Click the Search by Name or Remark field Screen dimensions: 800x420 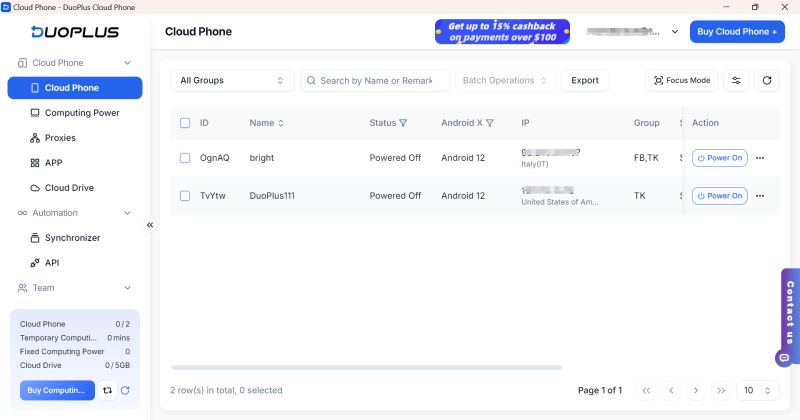click(376, 80)
